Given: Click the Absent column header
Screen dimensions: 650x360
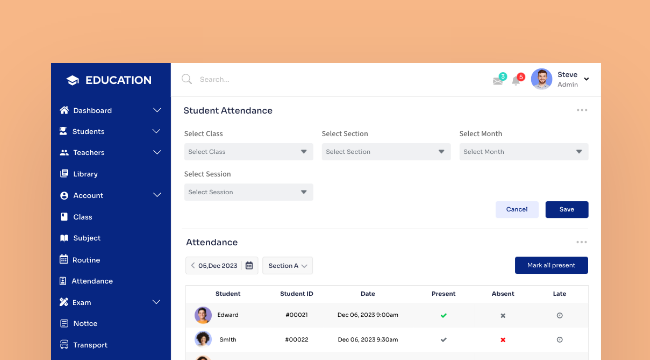Looking at the screenshot, I should (x=503, y=294).
